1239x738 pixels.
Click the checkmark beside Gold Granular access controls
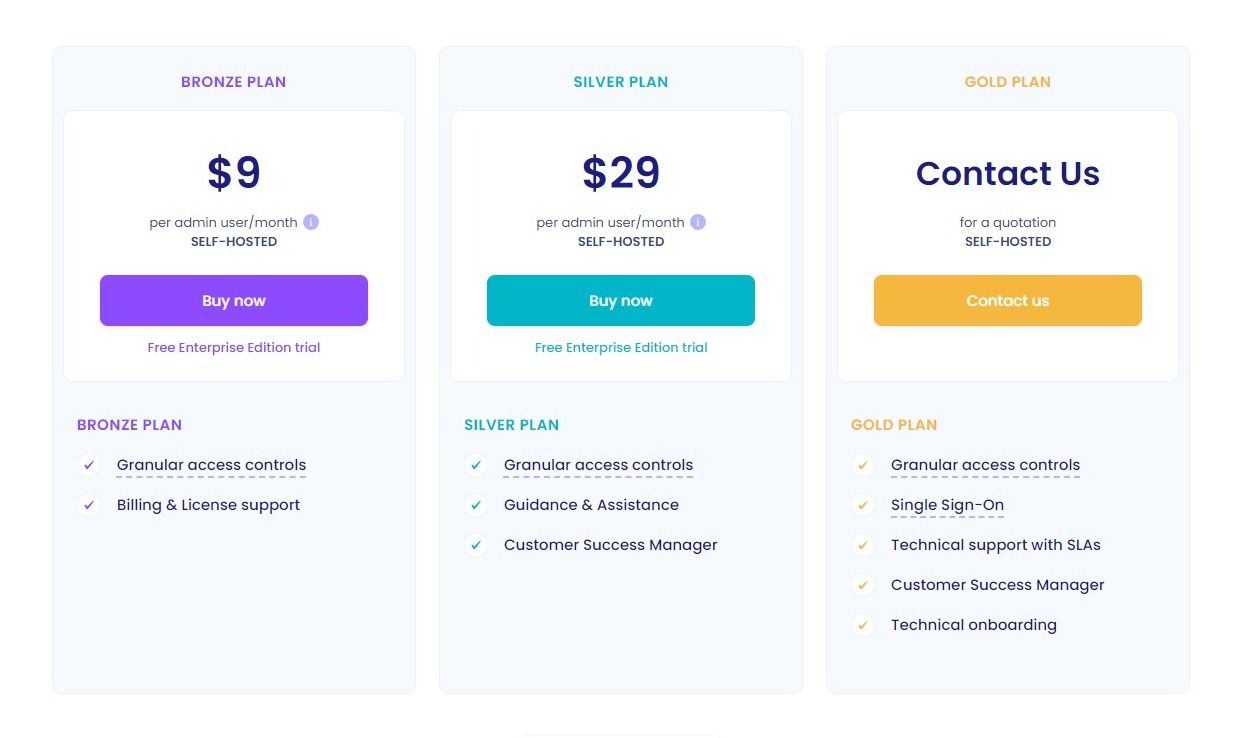point(863,465)
